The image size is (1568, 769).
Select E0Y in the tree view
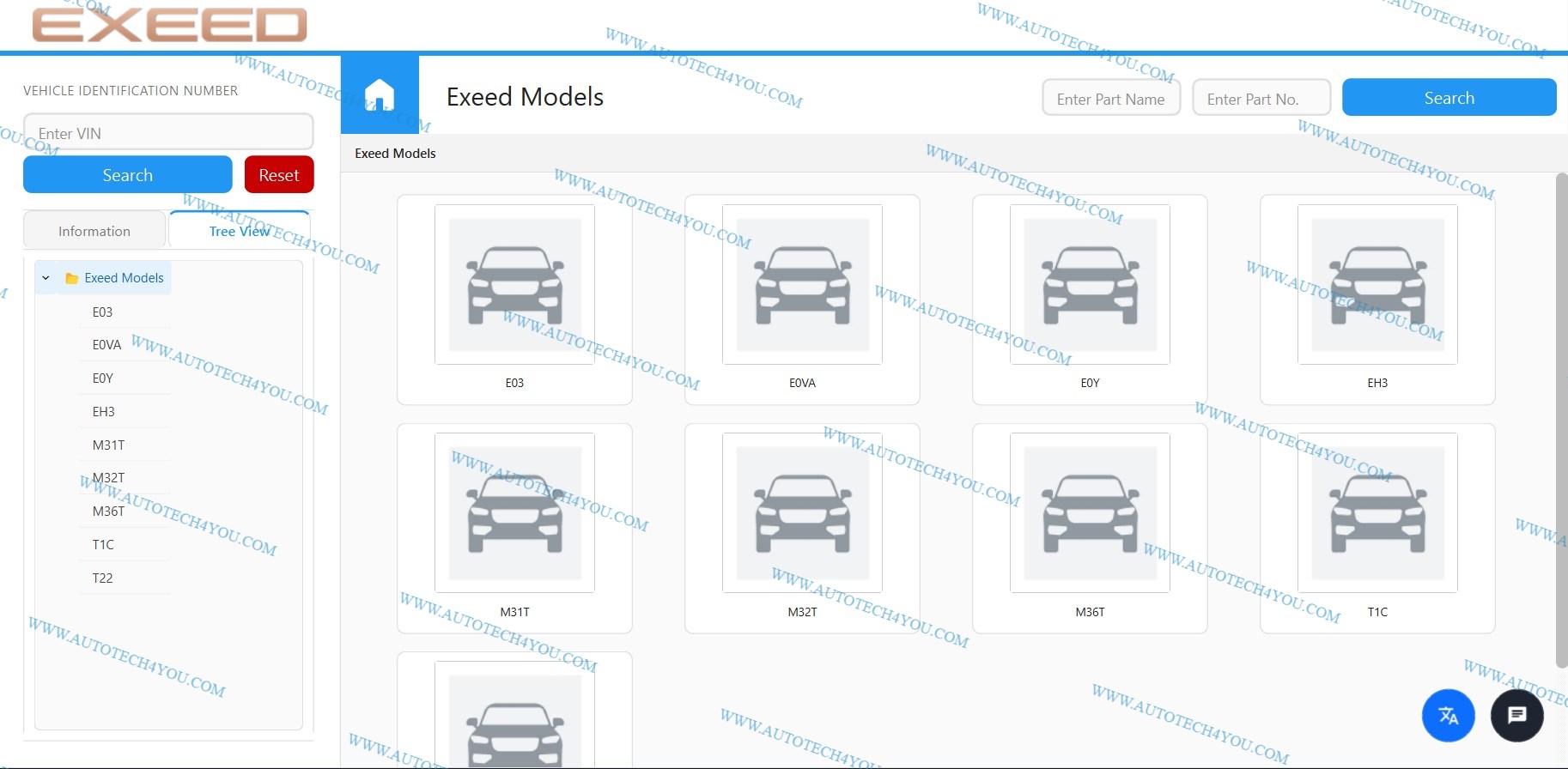(102, 378)
